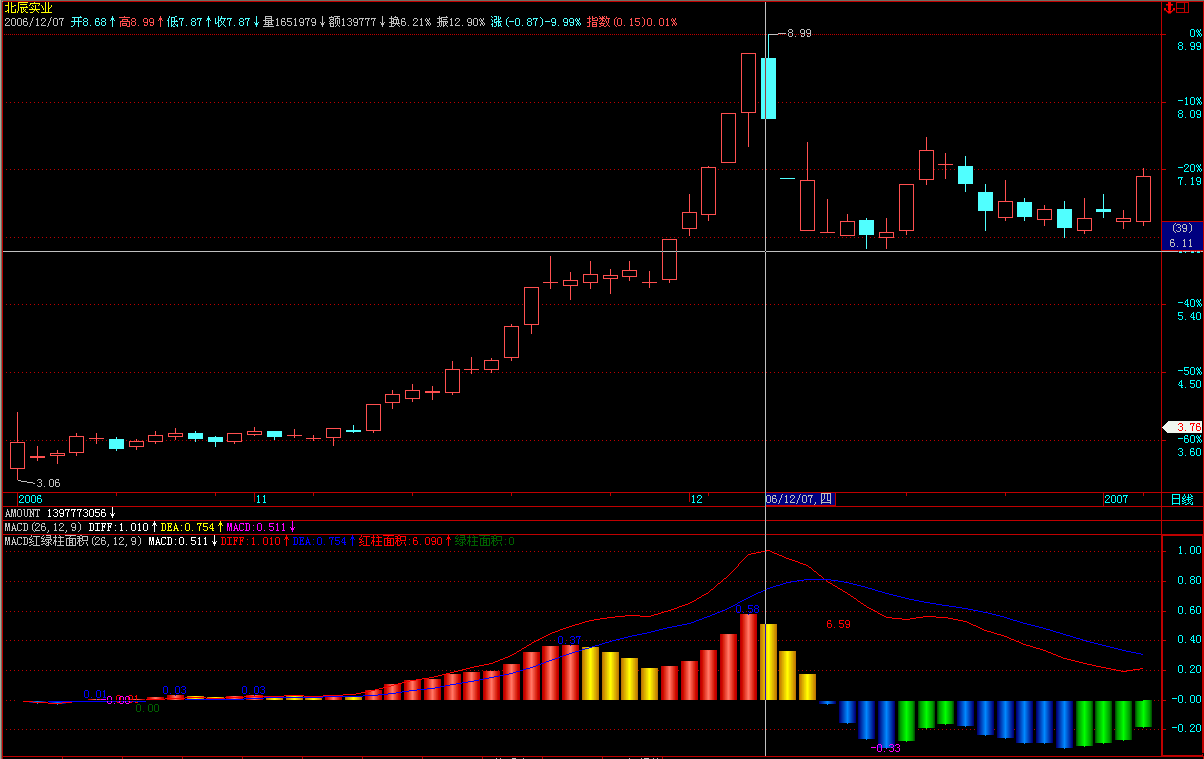Click the -0.33 labeled blue MACD bar

(x=885, y=722)
